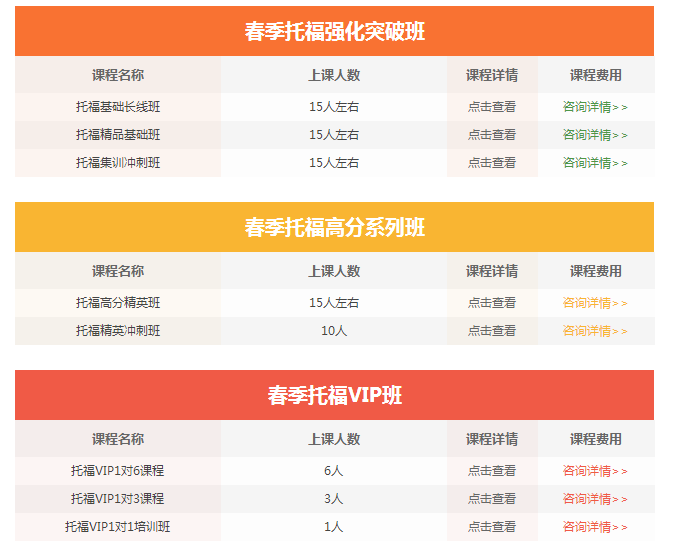This screenshot has height=560, width=678.
Task: Click 课程费用 header in VIP班 table
Action: [x=596, y=439]
